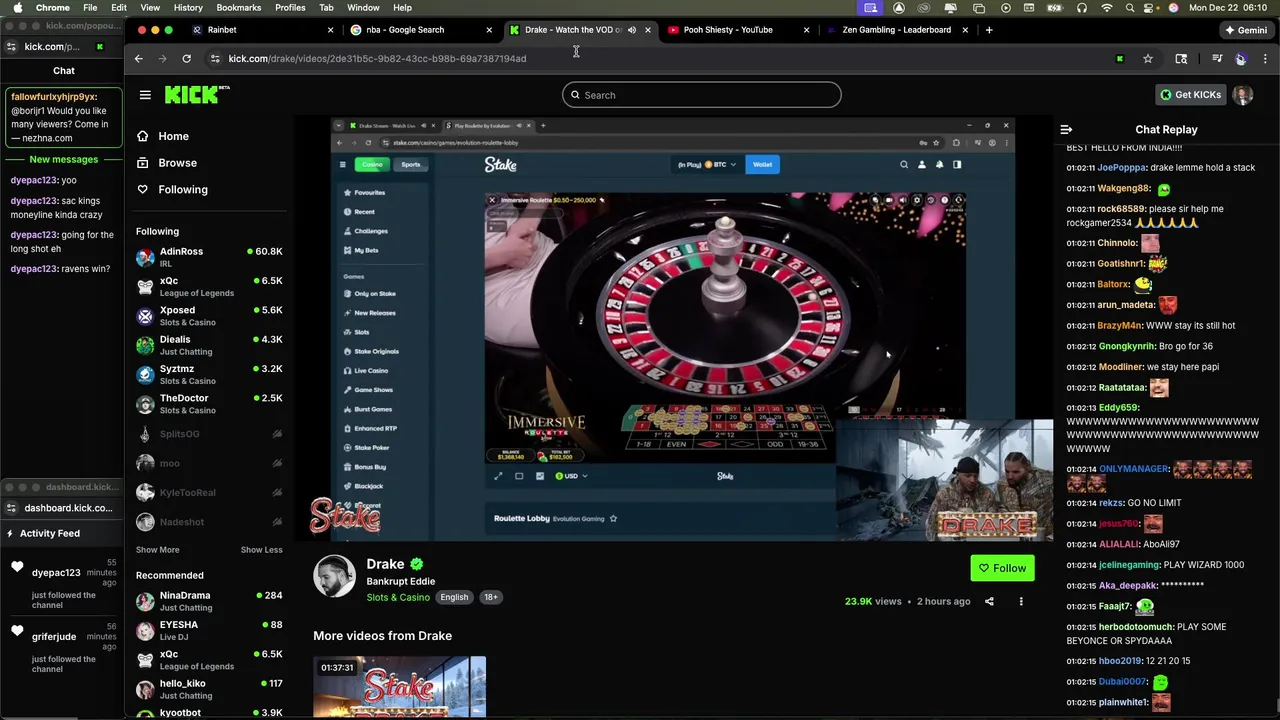1280x720 pixels.
Task: Click the KICK logo
Action: pos(196,95)
